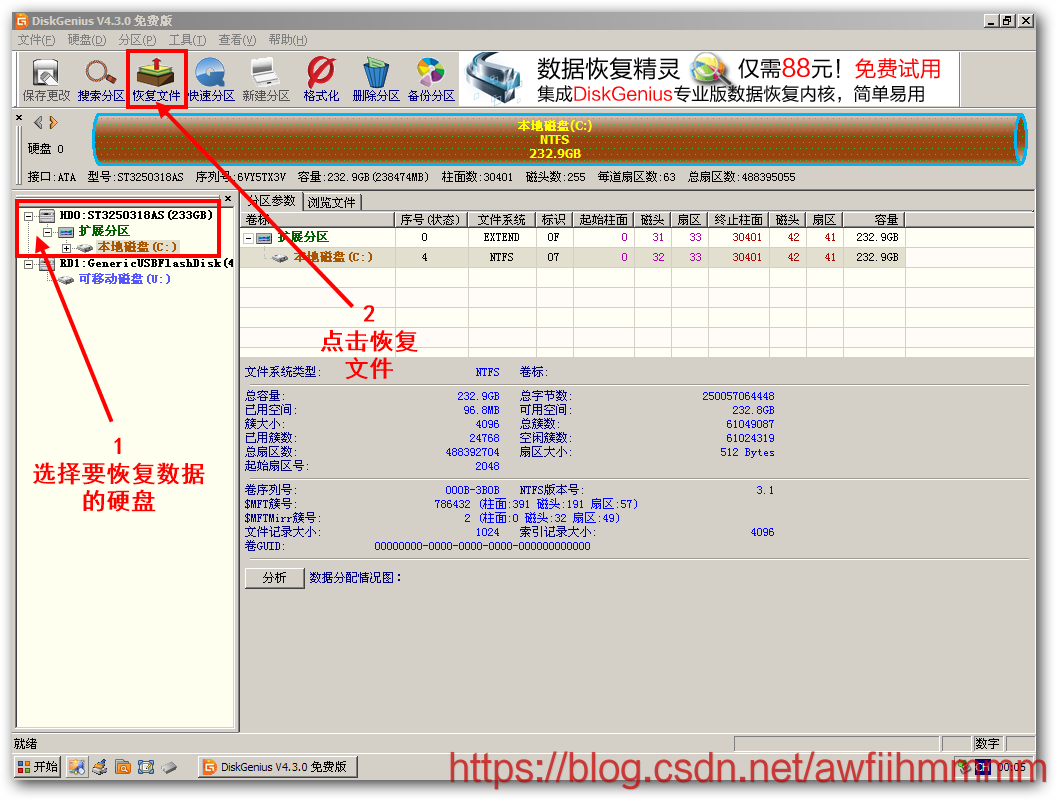Click the 扩展分区 icon in partition table
The width and height of the screenshot is (1056, 800).
(x=264, y=238)
